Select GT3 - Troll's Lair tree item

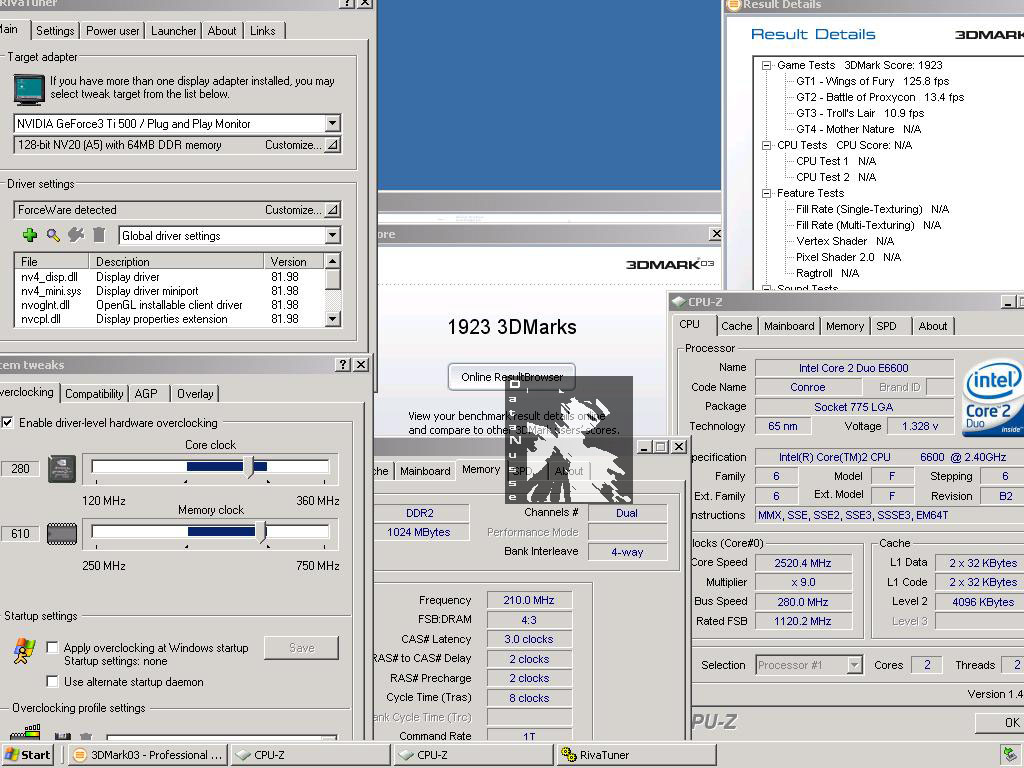pos(860,113)
